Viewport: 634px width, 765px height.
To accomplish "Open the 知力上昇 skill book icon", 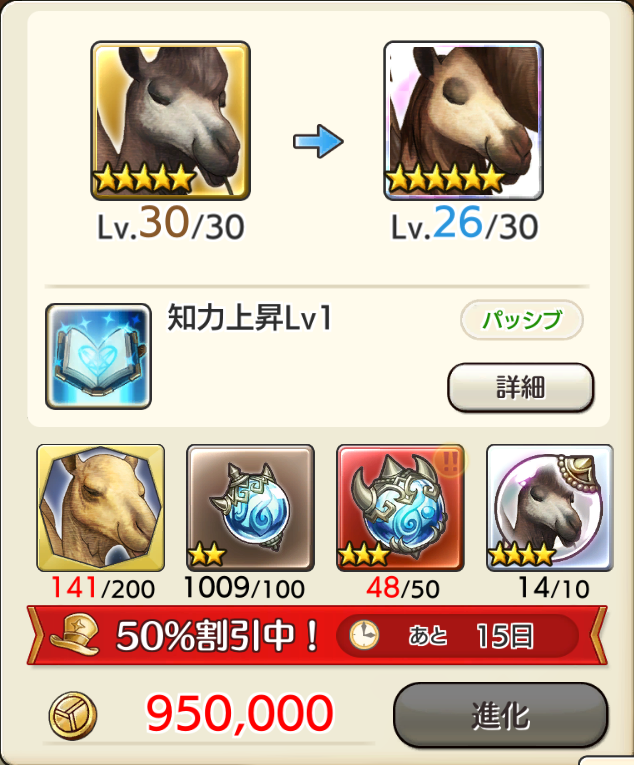I will 98,356.
